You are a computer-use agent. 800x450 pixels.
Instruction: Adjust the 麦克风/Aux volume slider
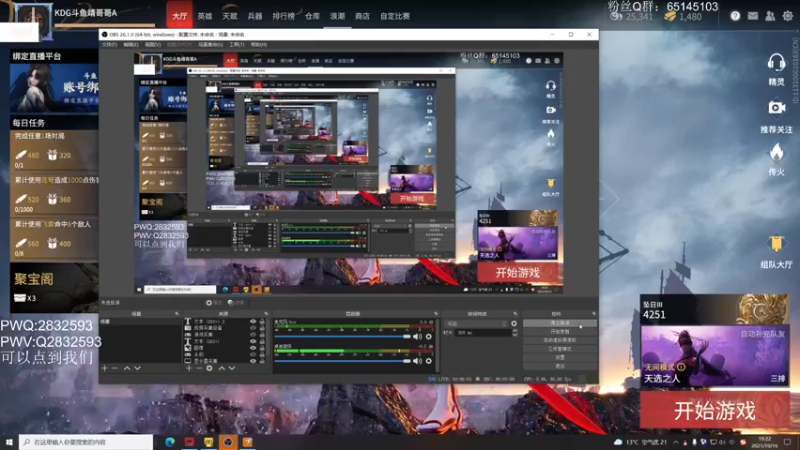pos(342,337)
